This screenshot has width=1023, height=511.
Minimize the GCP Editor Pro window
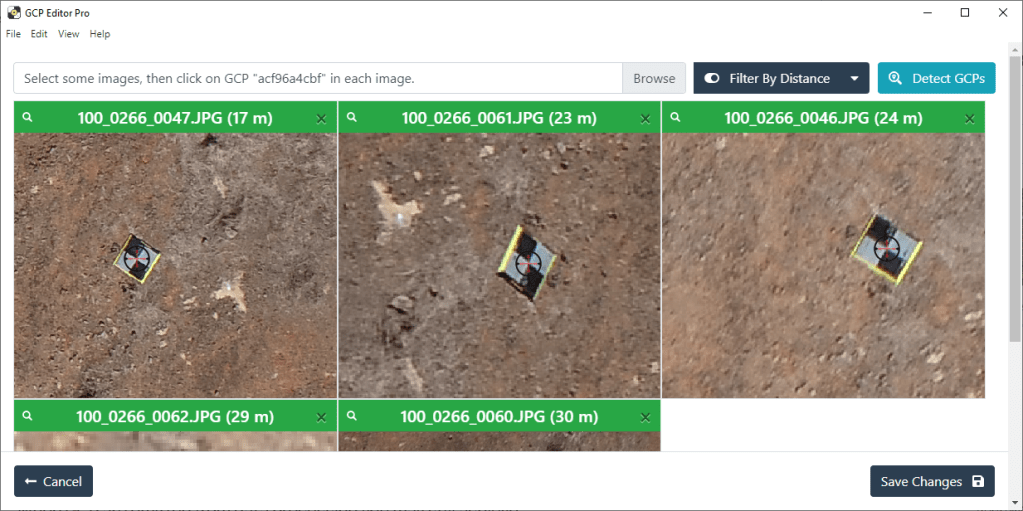click(x=927, y=12)
